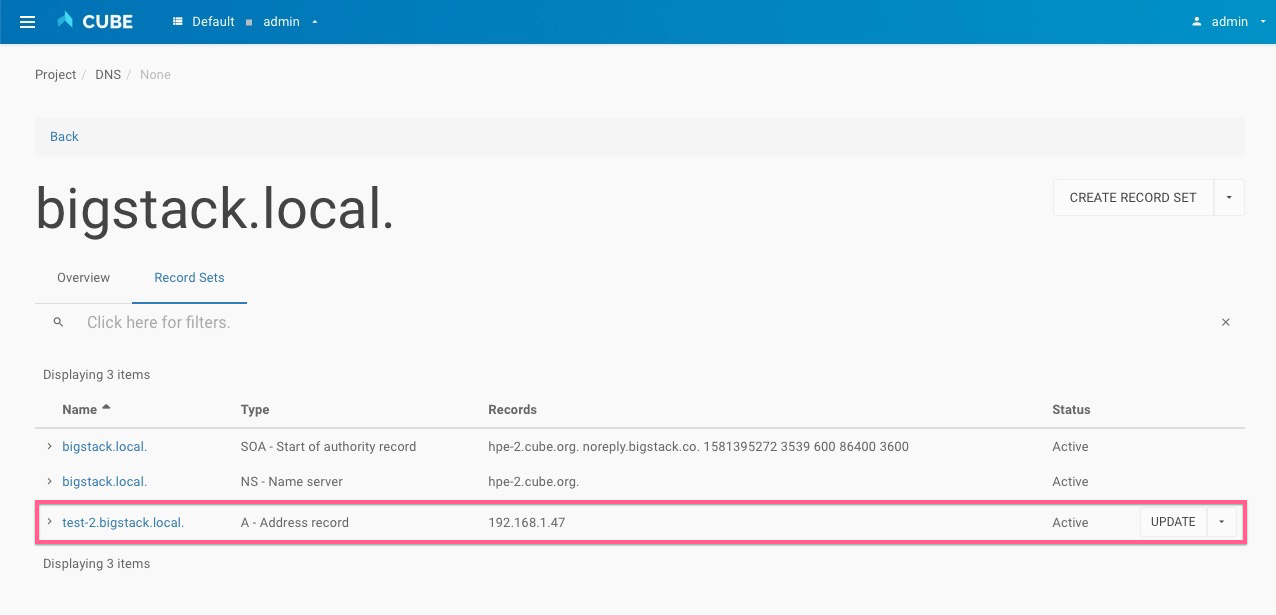Go back using the Back link
The width and height of the screenshot is (1276, 615).
[64, 137]
